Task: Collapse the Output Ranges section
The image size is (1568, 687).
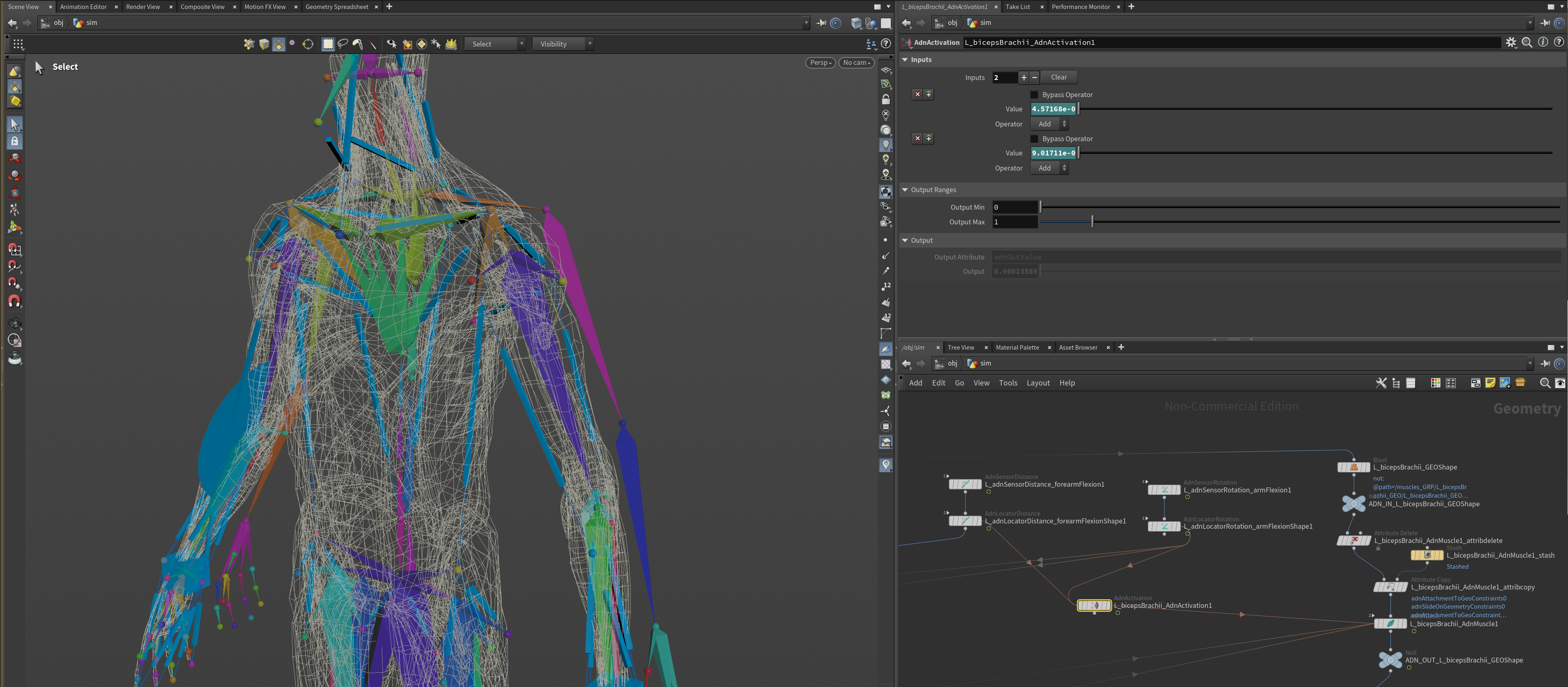Action: (x=905, y=190)
